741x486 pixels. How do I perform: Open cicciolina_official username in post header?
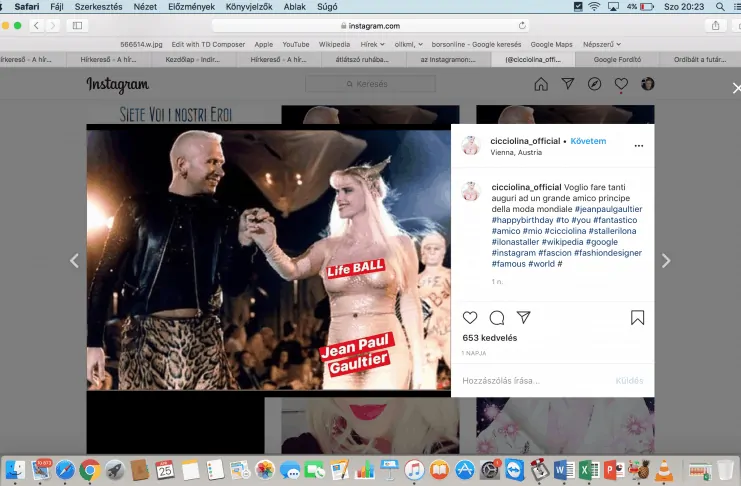(526, 141)
